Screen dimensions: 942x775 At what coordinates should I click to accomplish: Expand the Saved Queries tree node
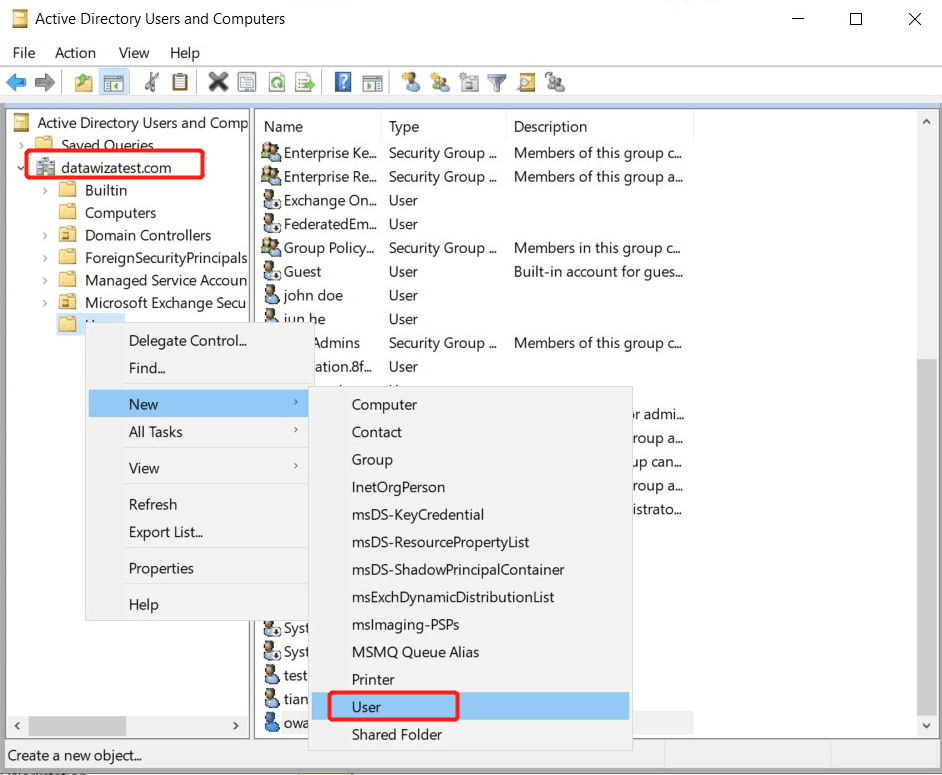pyautogui.click(x=21, y=145)
